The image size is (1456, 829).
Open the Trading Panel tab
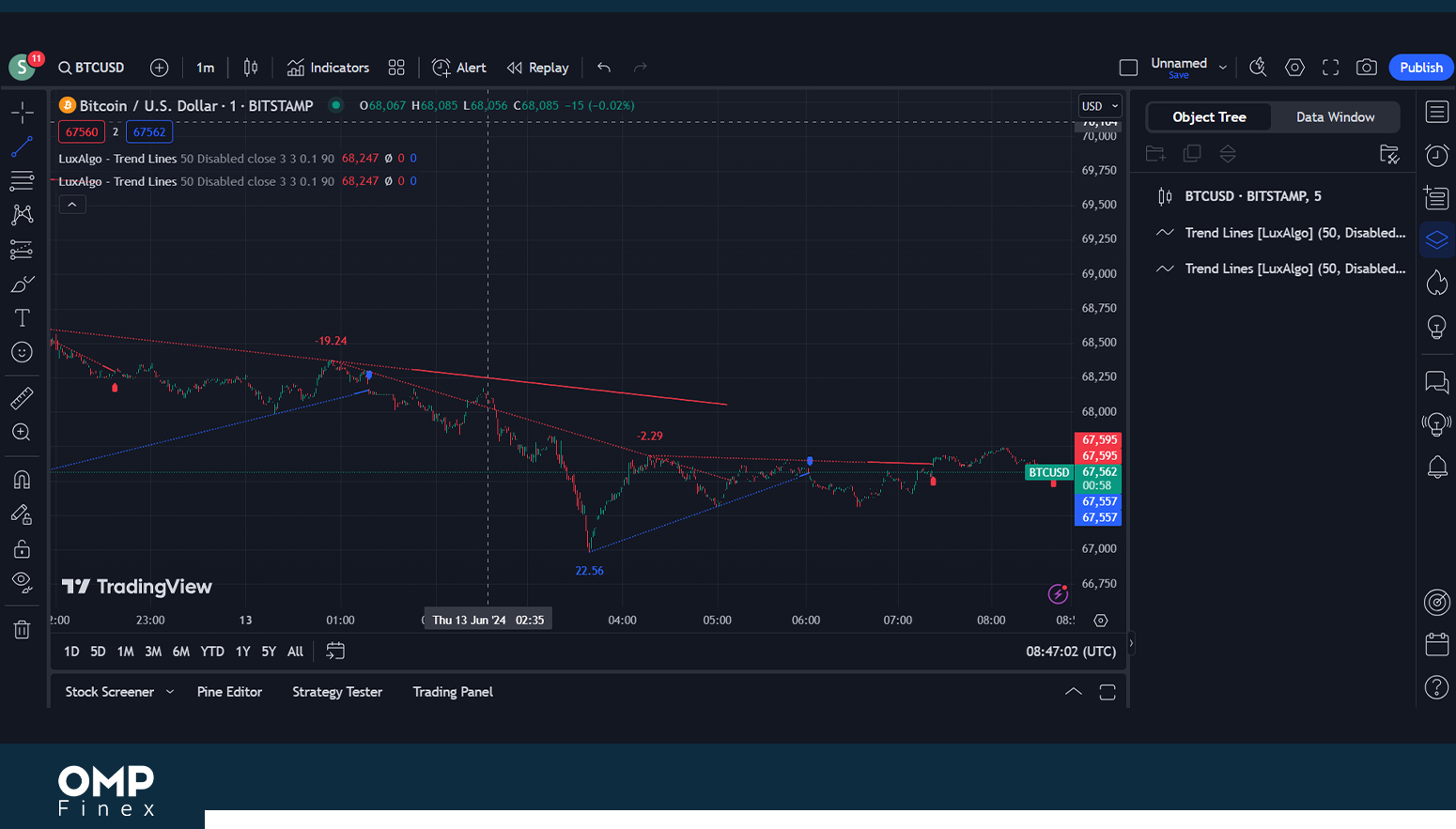453,692
